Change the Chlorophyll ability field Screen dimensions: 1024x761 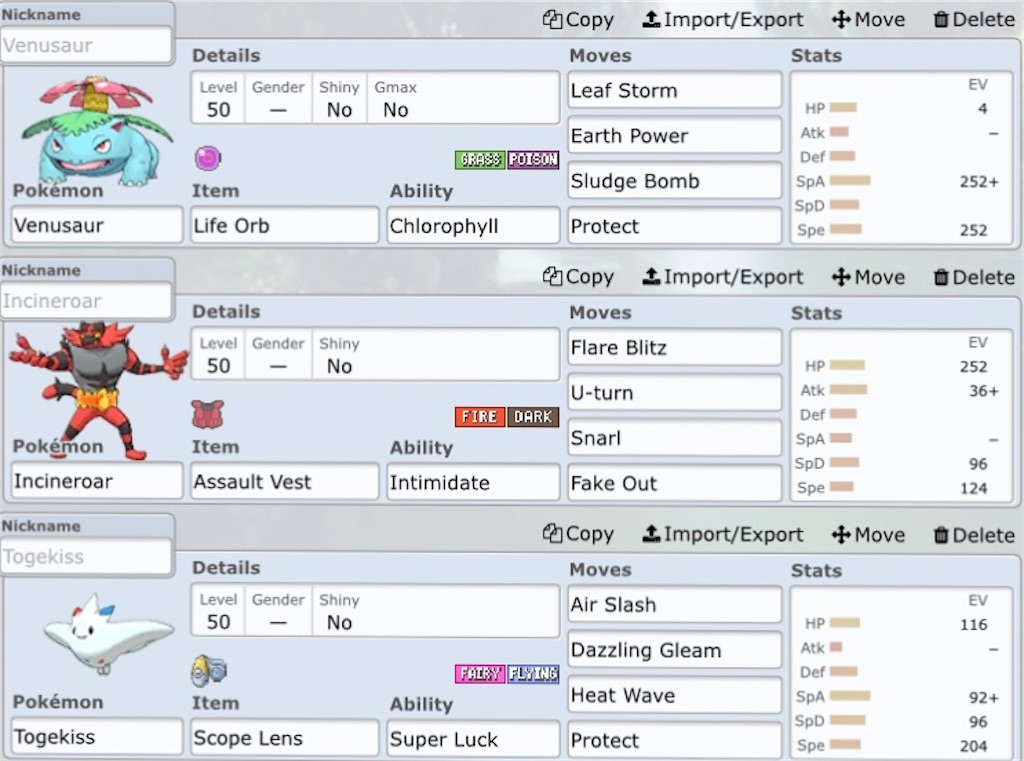click(x=473, y=225)
